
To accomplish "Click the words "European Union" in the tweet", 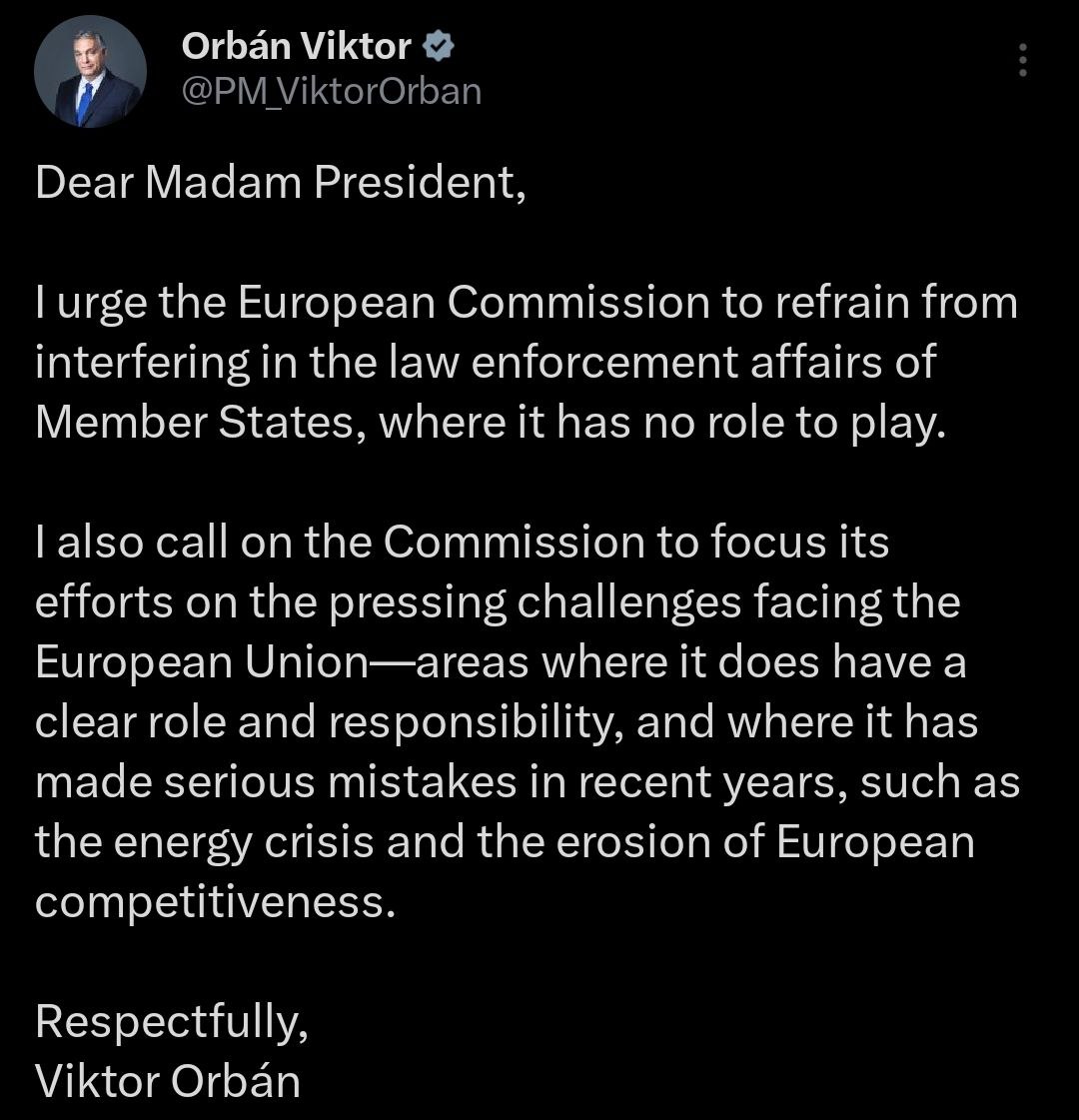I will pyautogui.click(x=196, y=662).
